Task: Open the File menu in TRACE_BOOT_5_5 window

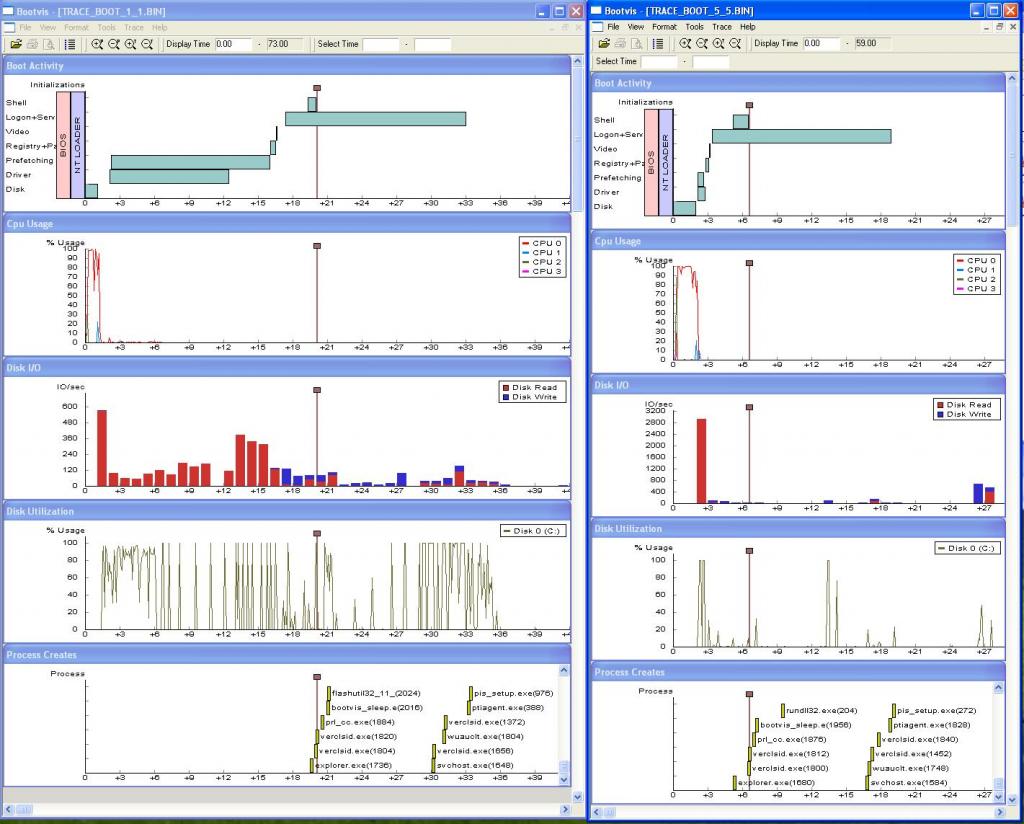Action: pos(613,27)
